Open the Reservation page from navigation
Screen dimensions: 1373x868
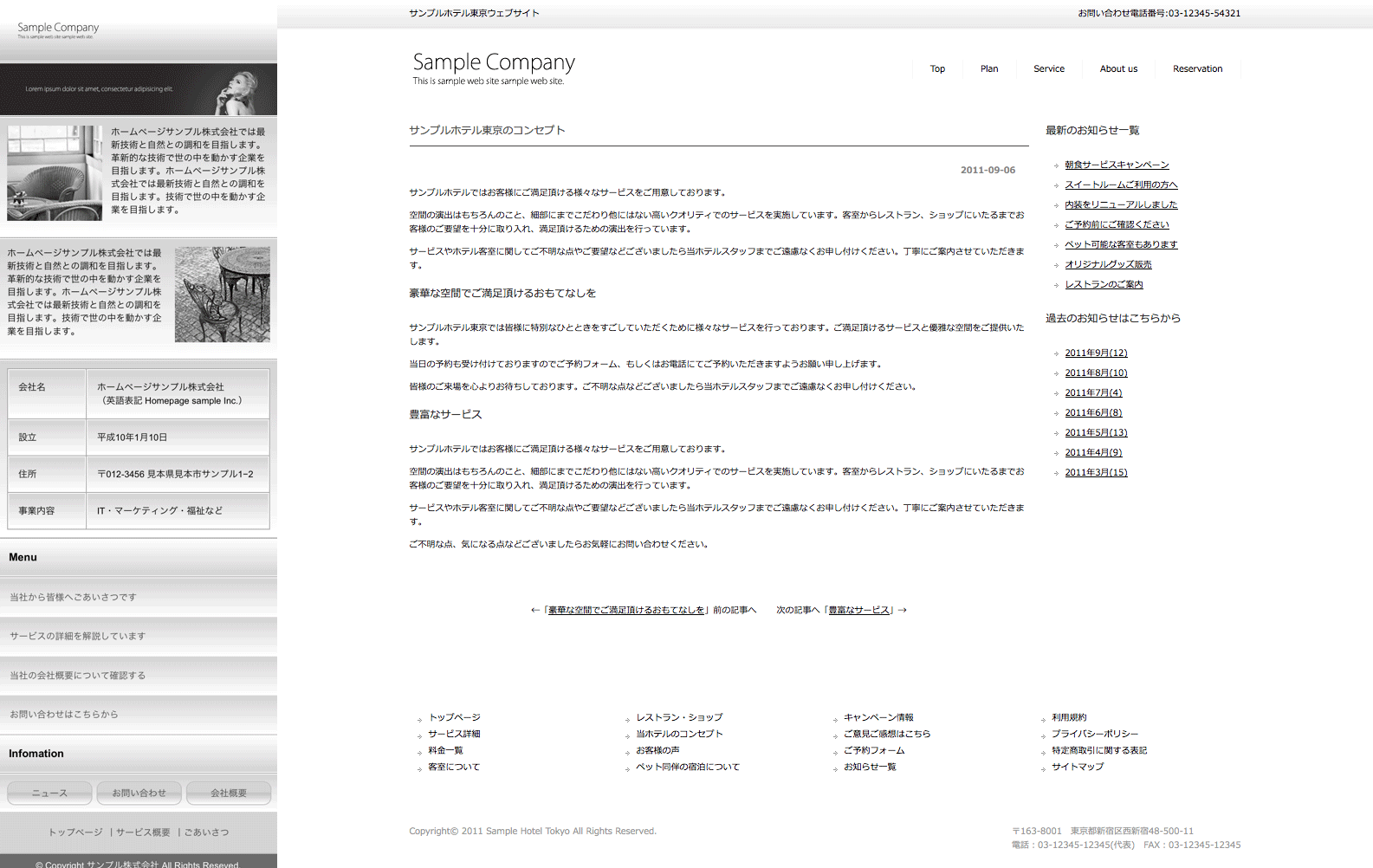(x=1197, y=68)
